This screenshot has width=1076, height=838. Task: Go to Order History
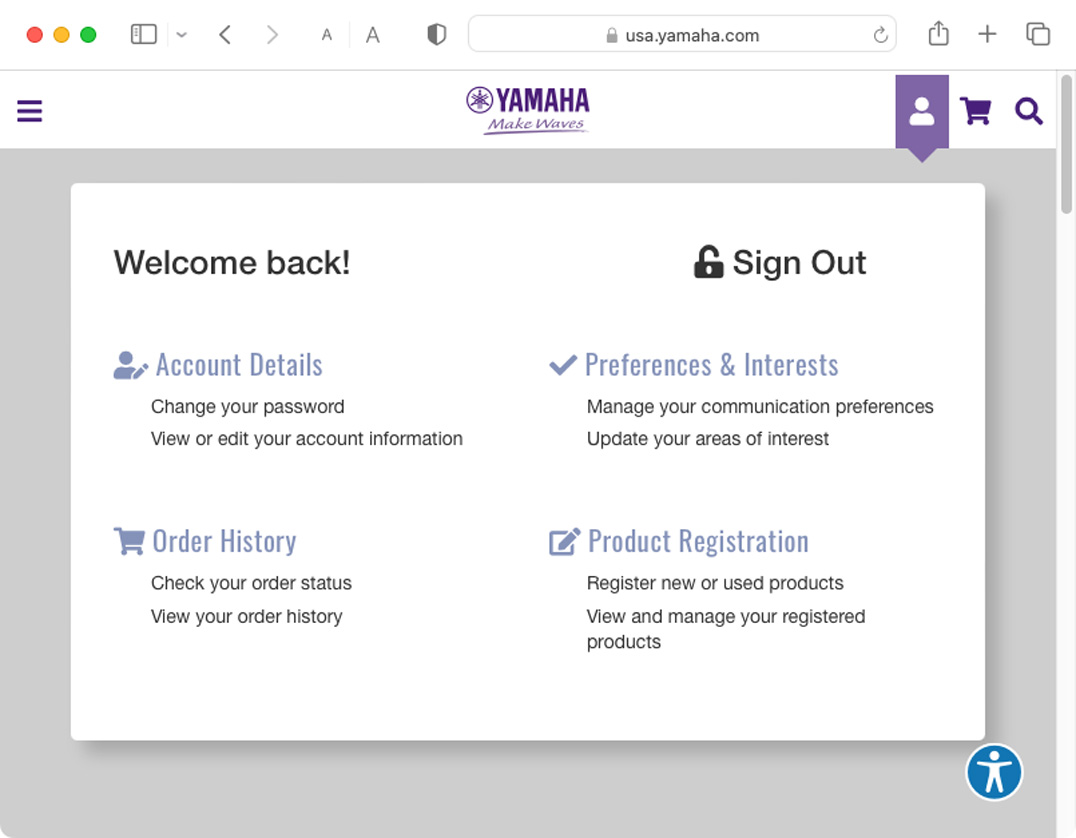223,541
